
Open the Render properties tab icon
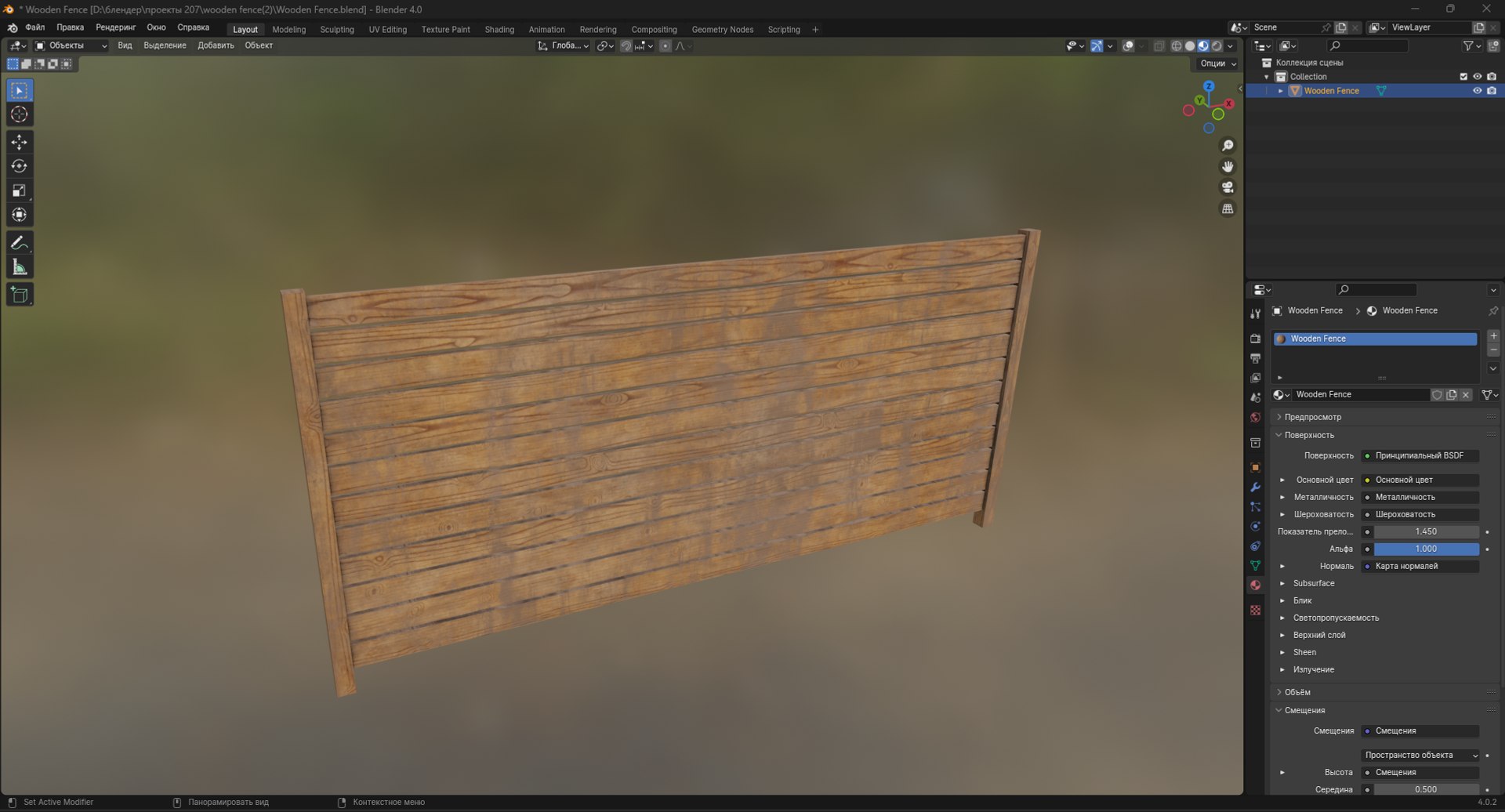(x=1256, y=339)
